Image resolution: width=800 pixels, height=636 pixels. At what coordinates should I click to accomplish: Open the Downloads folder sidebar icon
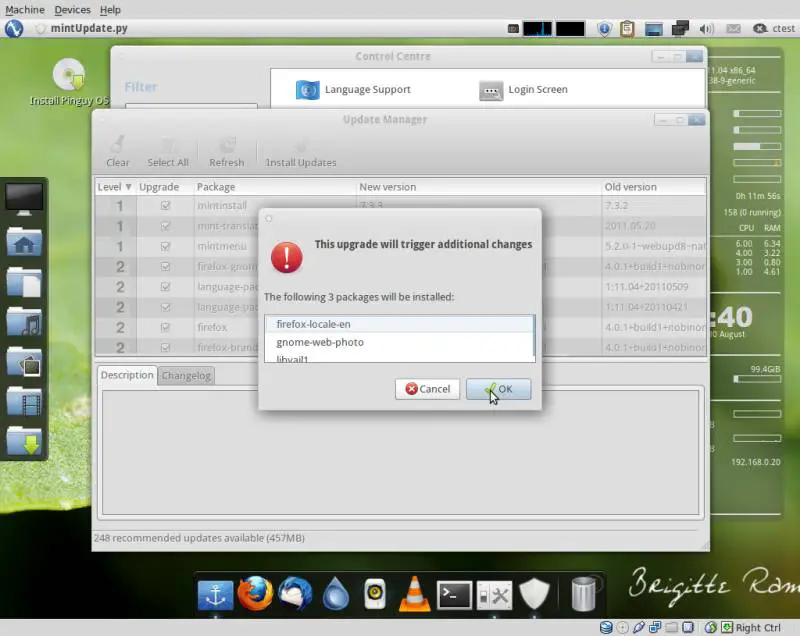tap(24, 441)
